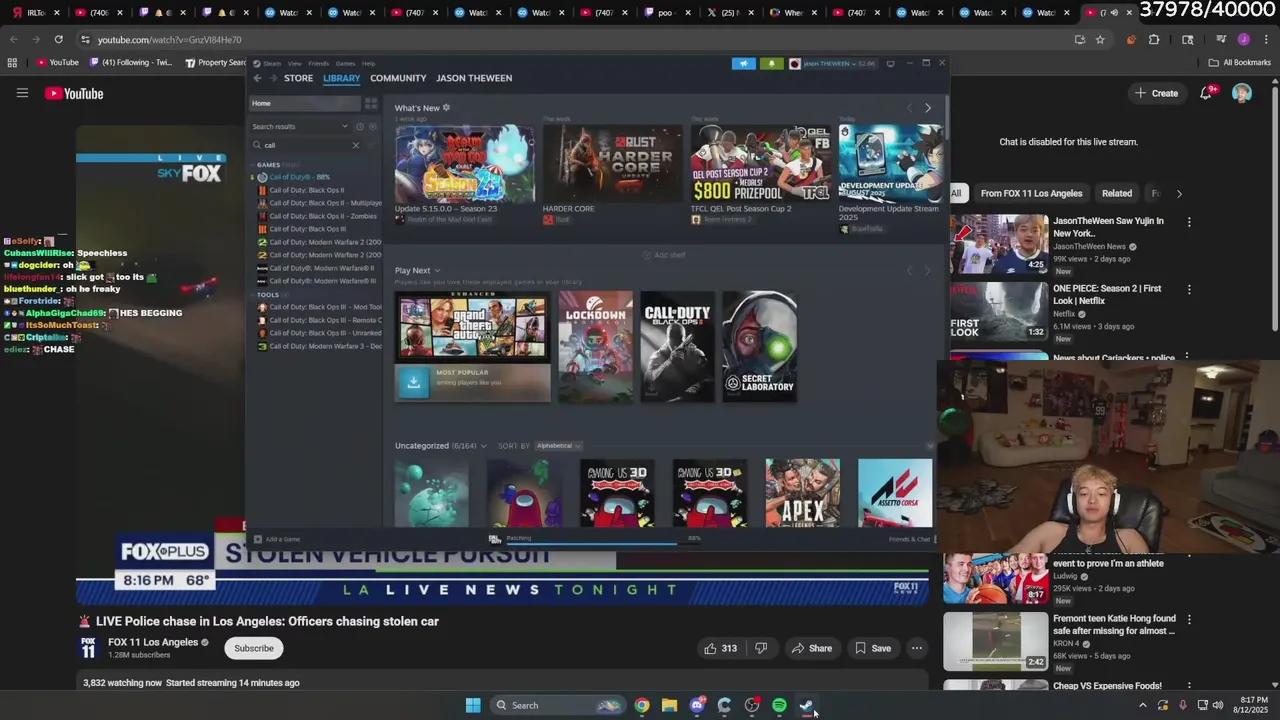1280x720 pixels.
Task: Open Steam 'Games' menu
Action: [345, 63]
